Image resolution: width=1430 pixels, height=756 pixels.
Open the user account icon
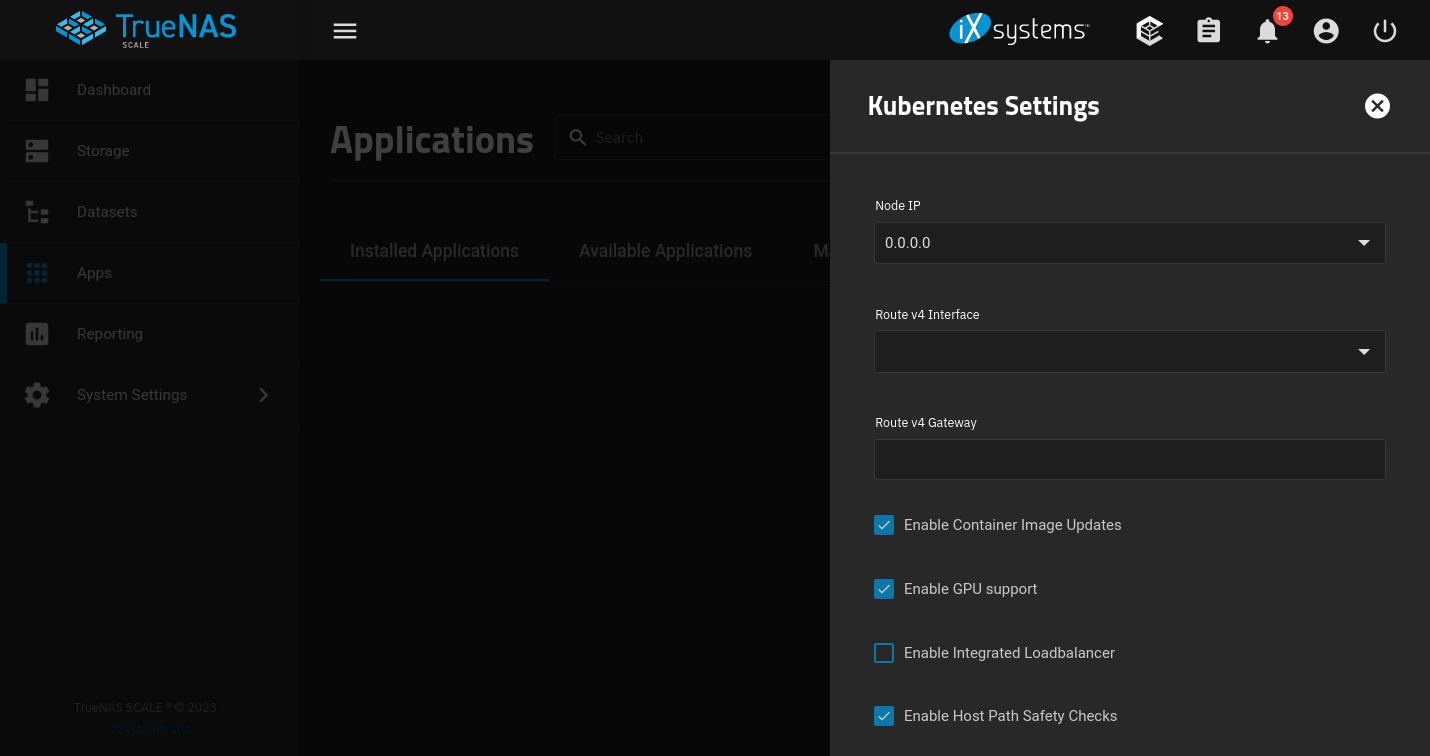click(x=1326, y=31)
